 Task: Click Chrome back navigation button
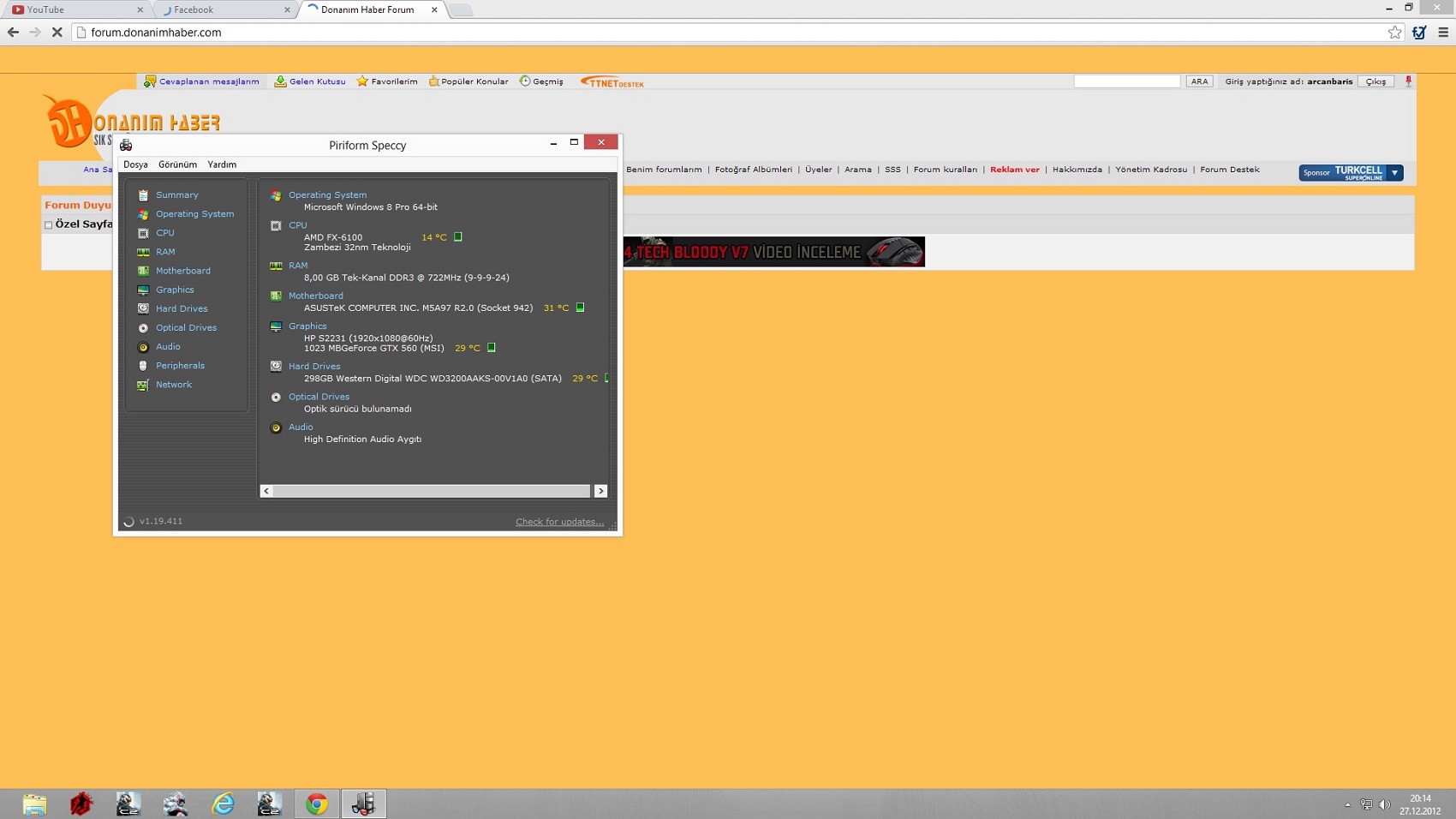click(13, 33)
